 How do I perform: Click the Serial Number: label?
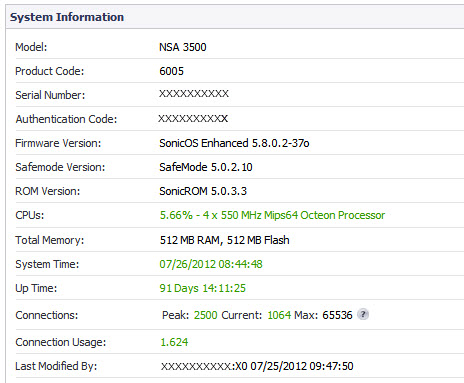50,95
